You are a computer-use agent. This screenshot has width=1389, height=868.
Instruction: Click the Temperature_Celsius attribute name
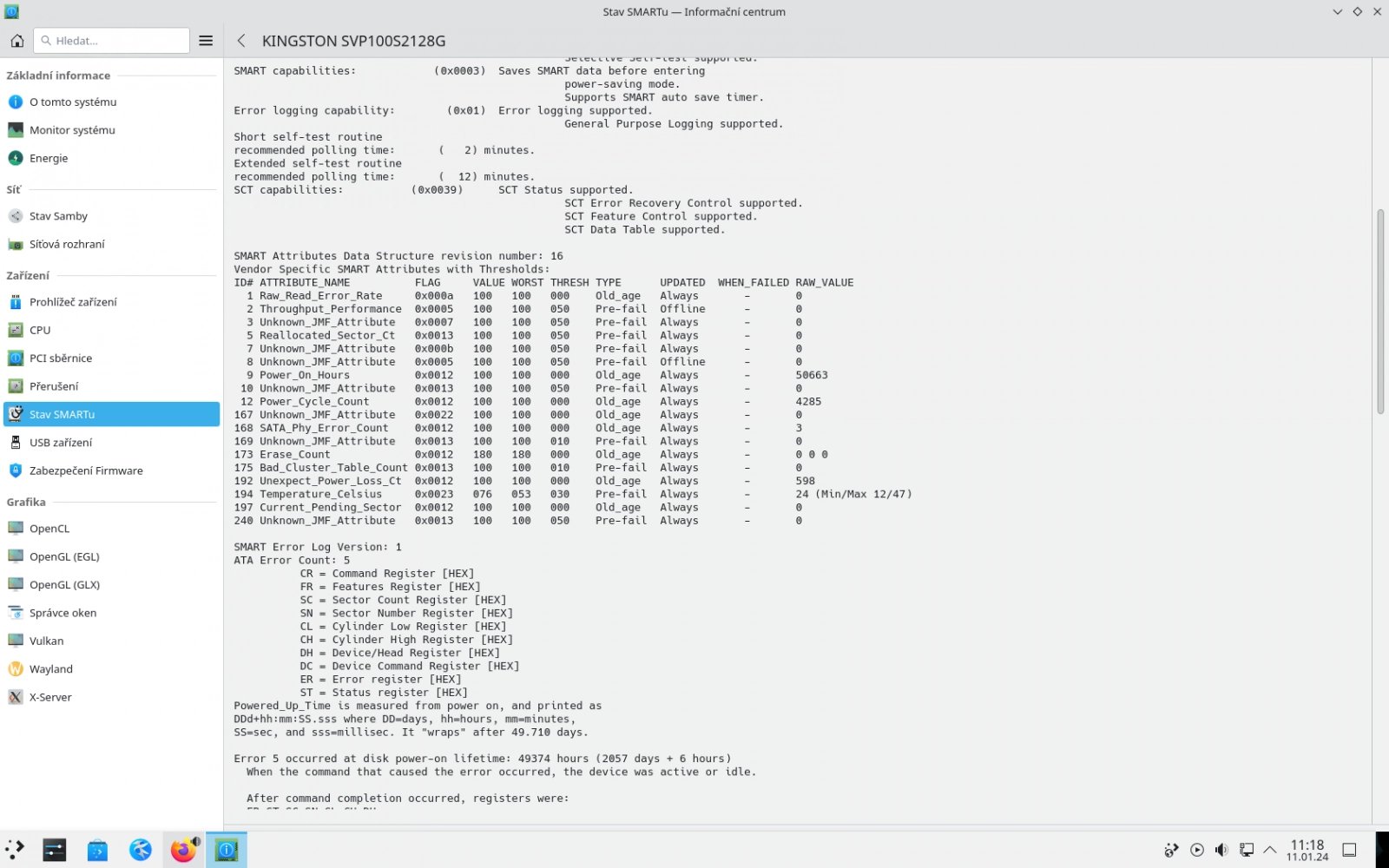click(320, 494)
